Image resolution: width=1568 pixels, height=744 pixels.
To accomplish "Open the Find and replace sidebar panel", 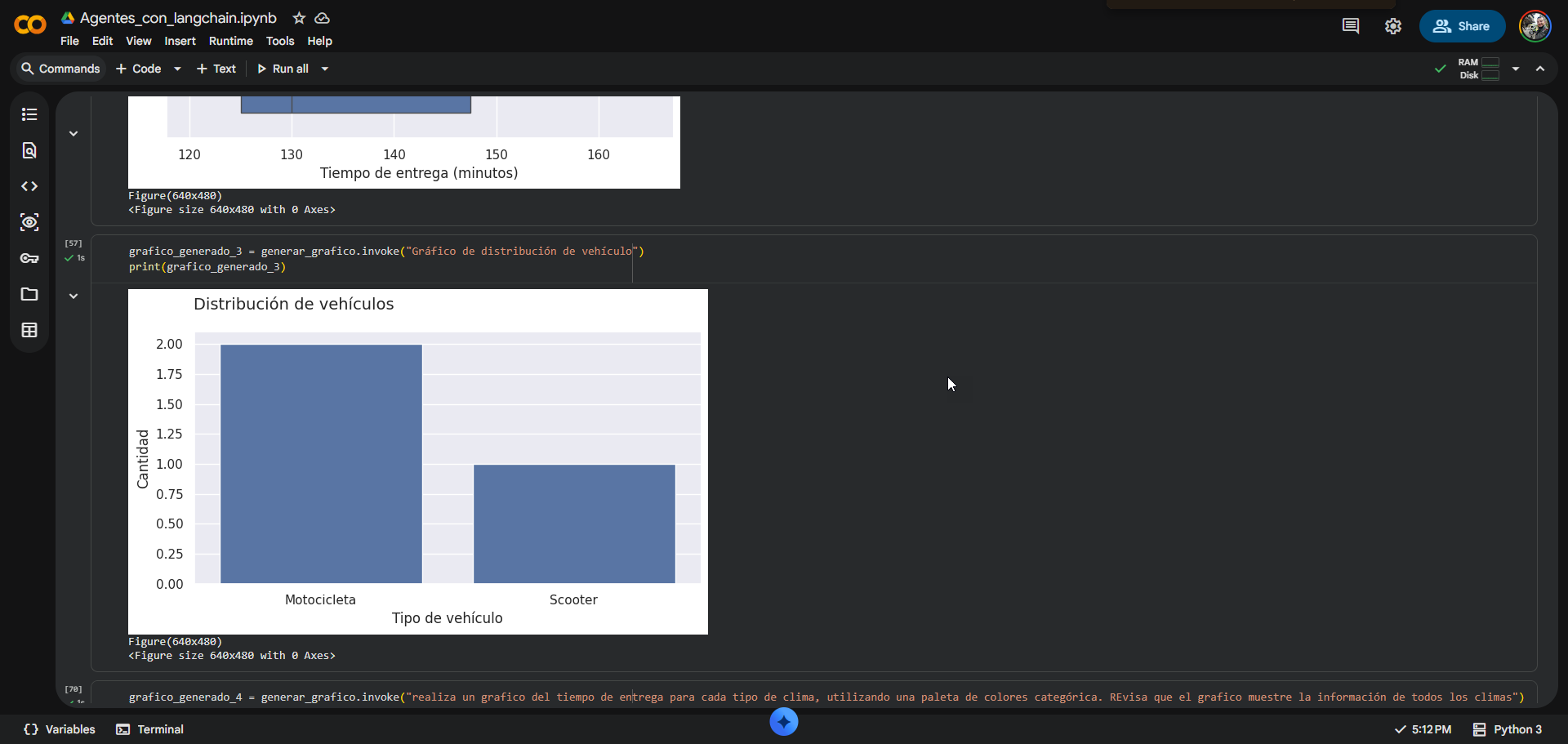I will point(29,150).
